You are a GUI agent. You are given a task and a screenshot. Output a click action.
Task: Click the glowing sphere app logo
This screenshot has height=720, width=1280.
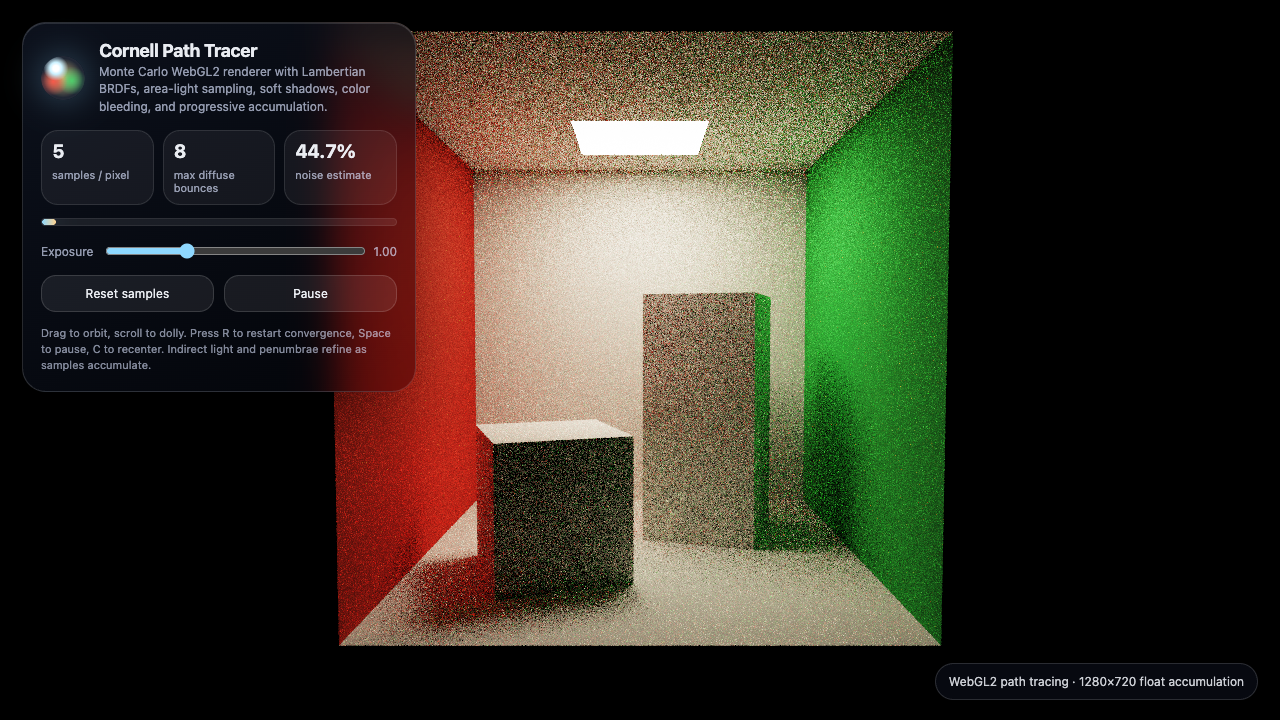(62, 76)
